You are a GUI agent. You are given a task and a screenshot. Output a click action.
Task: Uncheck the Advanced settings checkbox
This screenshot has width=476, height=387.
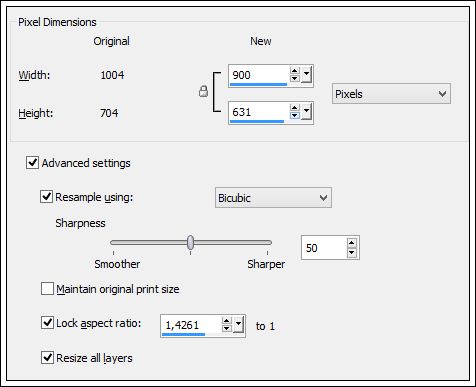pyautogui.click(x=32, y=163)
